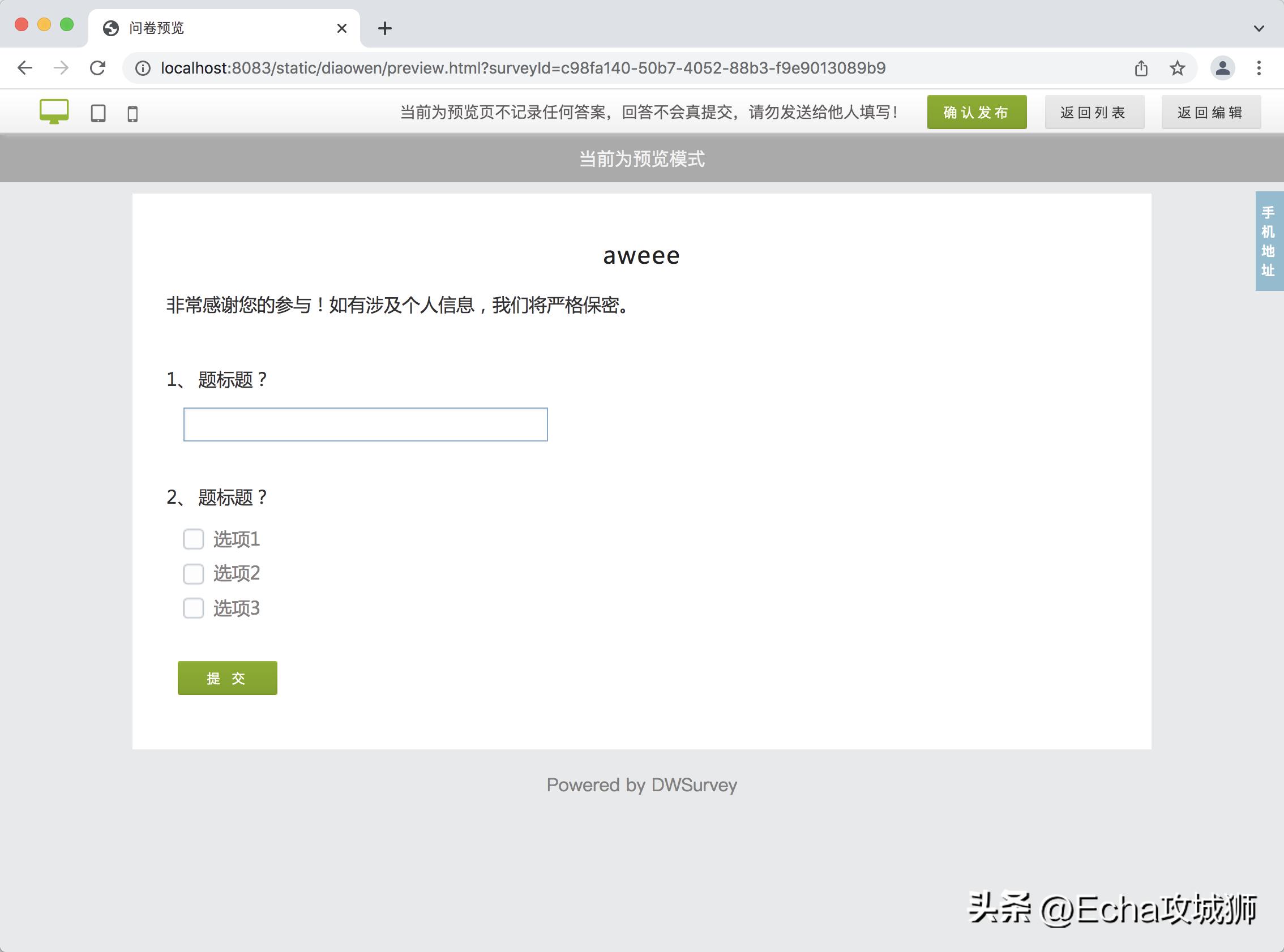Open the tab overview chevron
Image resolution: width=1284 pixels, height=952 pixels.
click(x=1258, y=28)
